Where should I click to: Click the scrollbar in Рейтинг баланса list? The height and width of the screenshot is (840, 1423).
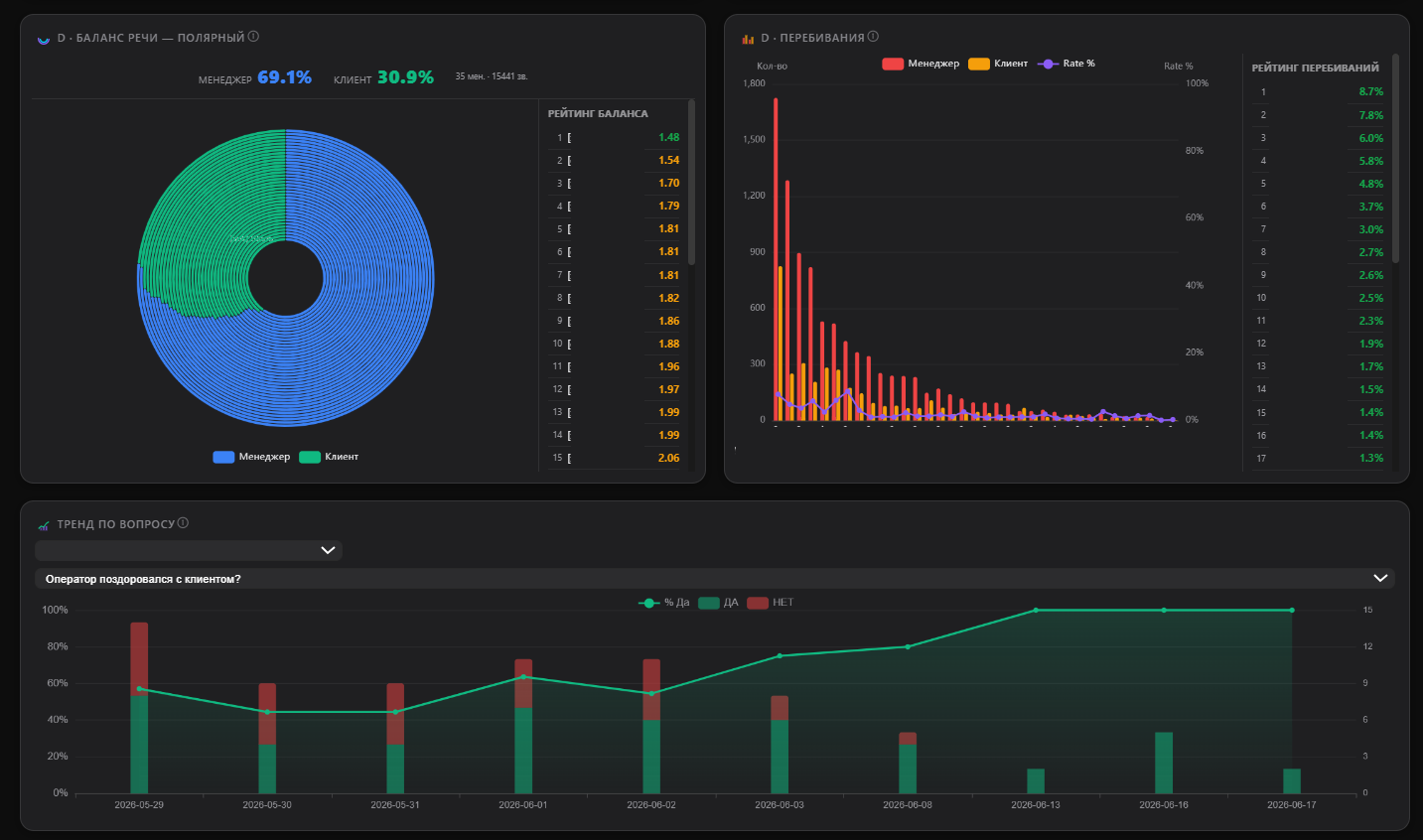(x=691, y=182)
